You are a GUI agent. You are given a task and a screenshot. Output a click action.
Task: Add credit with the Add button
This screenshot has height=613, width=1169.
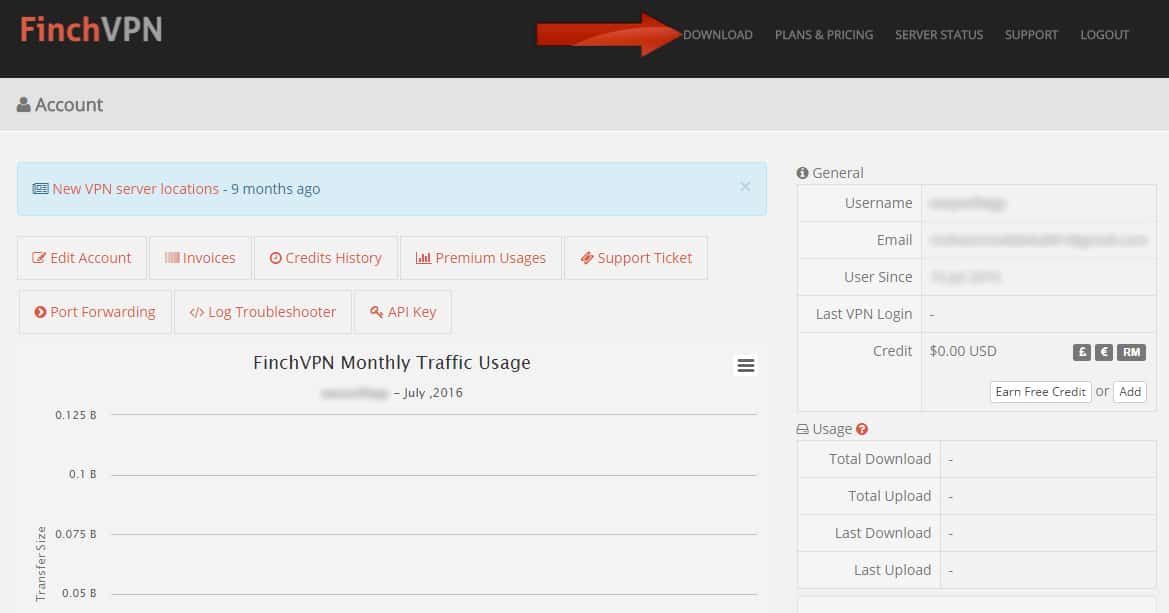click(x=1130, y=391)
